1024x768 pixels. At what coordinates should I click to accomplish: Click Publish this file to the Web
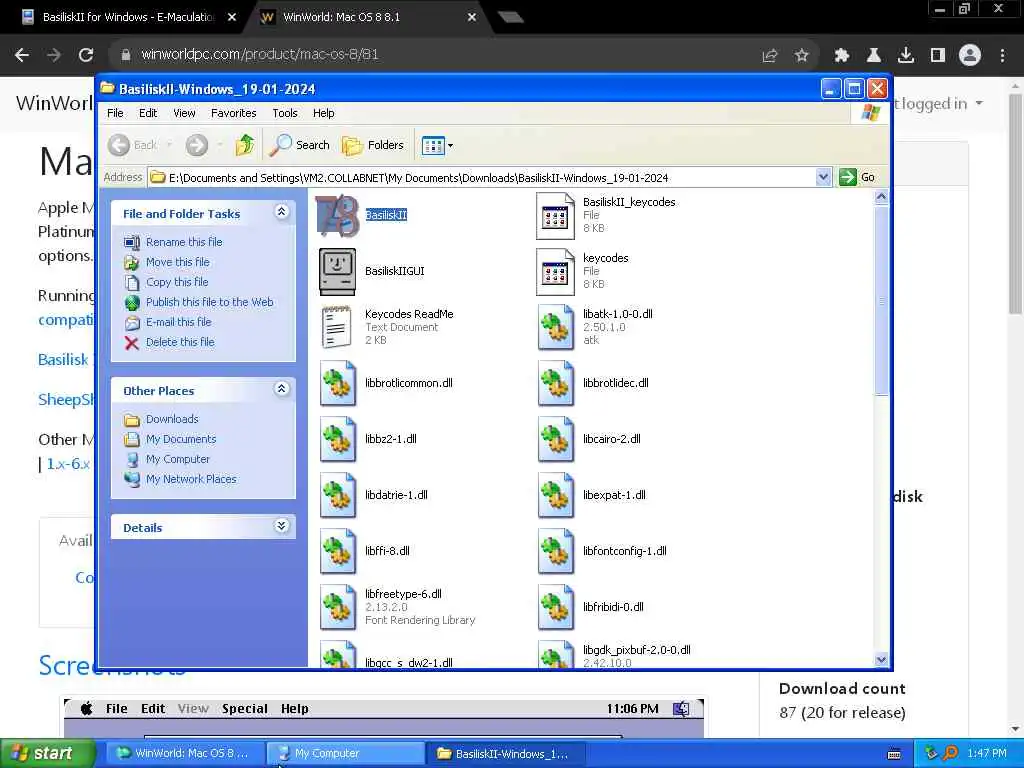[210, 302]
